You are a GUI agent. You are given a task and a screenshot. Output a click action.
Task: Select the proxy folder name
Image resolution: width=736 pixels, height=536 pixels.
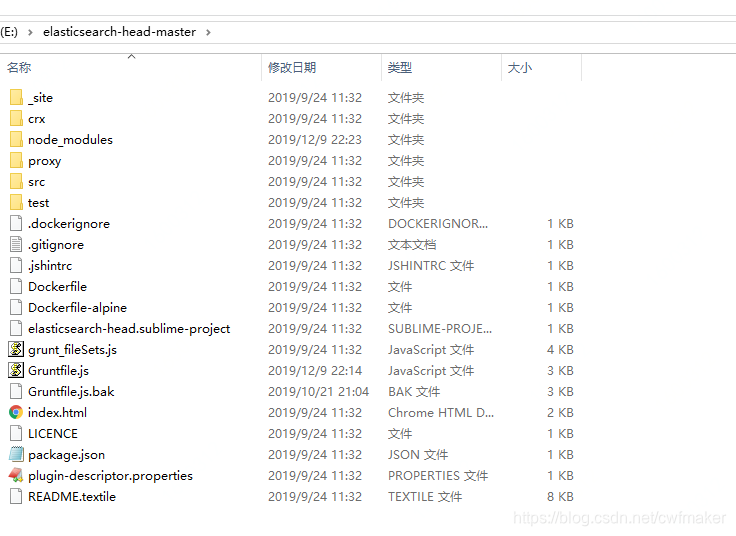pyautogui.click(x=45, y=161)
